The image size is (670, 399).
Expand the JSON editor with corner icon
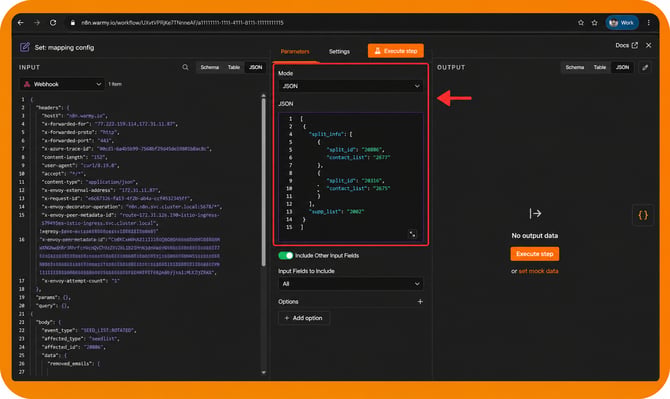click(412, 234)
